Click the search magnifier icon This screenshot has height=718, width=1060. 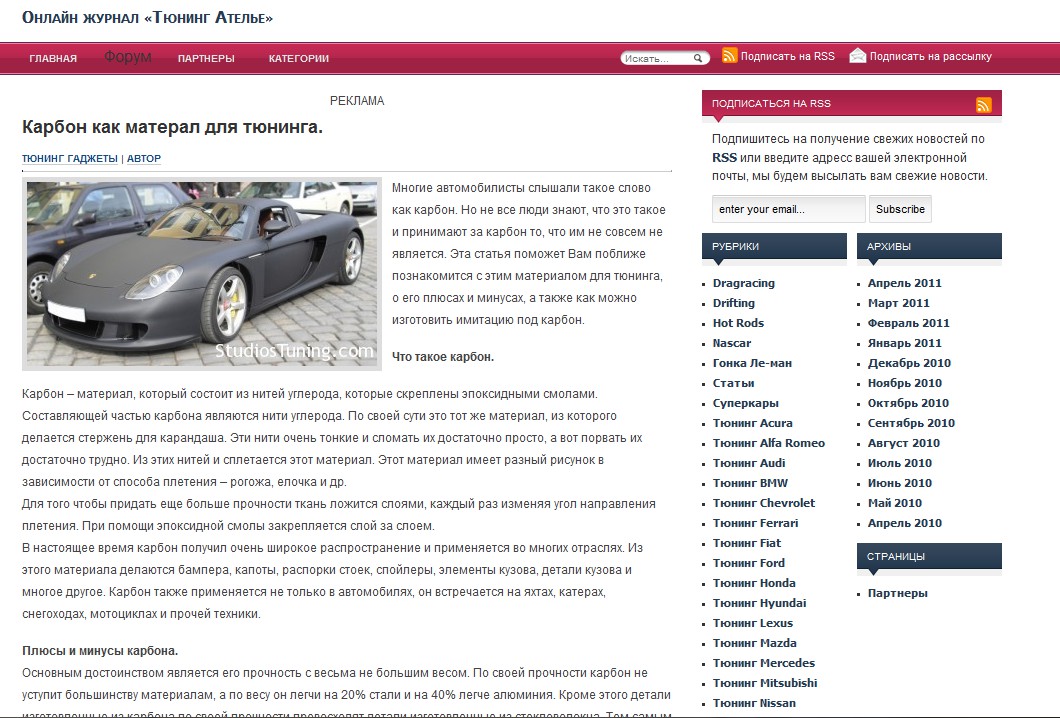tap(699, 59)
